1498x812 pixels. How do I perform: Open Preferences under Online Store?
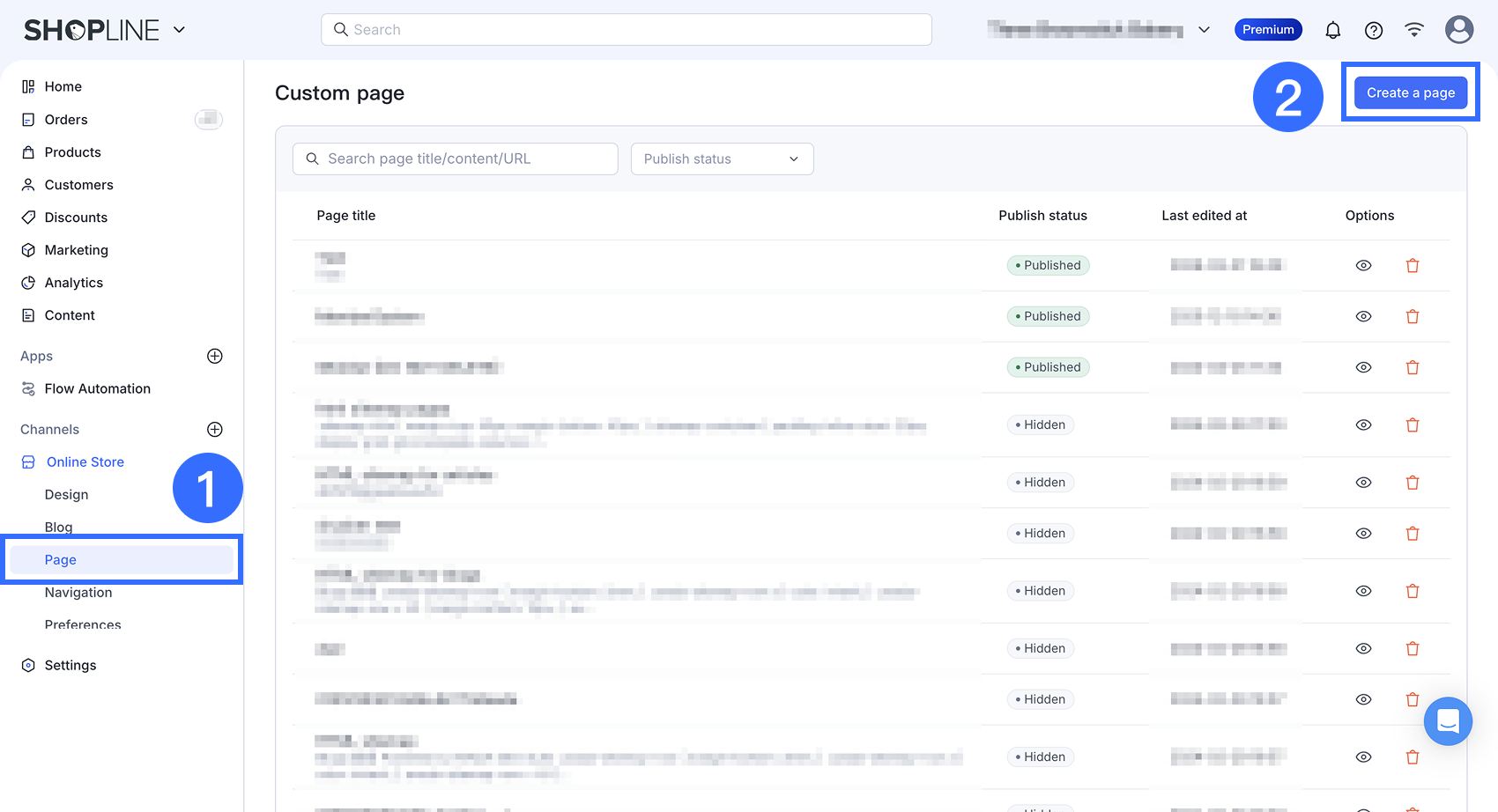(x=83, y=624)
